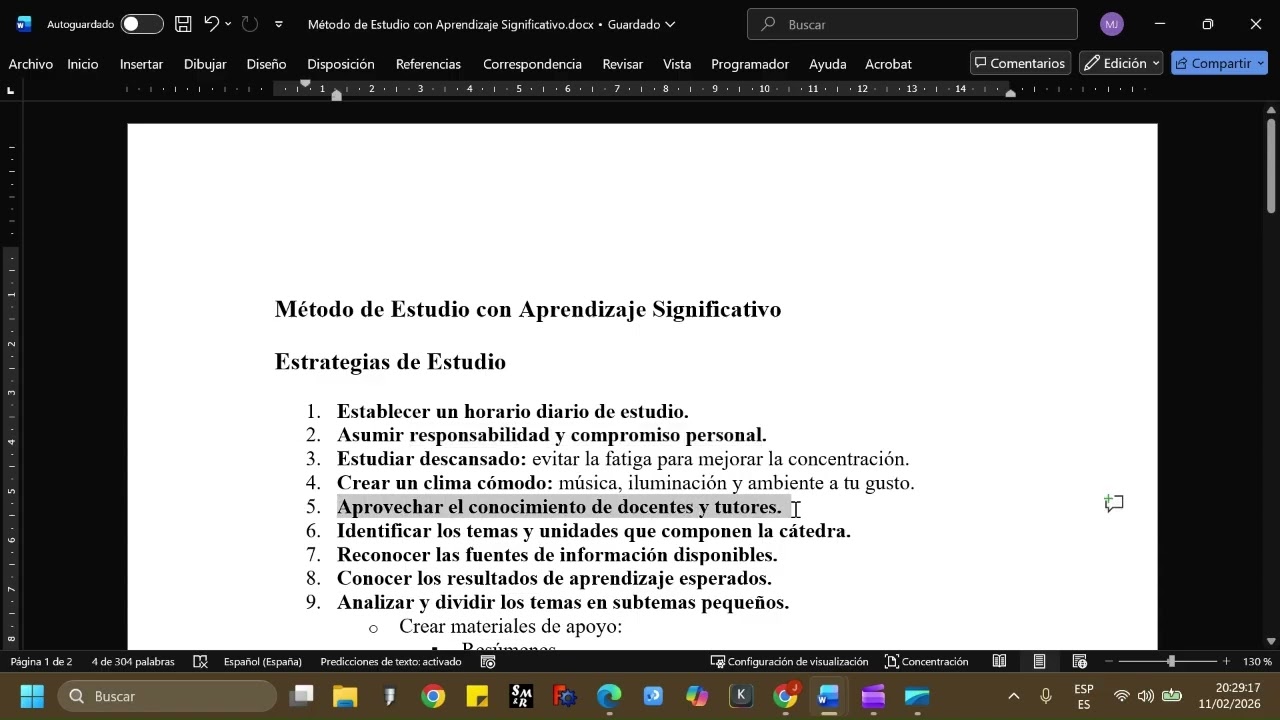Undo the last action
Image resolution: width=1280 pixels, height=720 pixels.
click(x=211, y=24)
